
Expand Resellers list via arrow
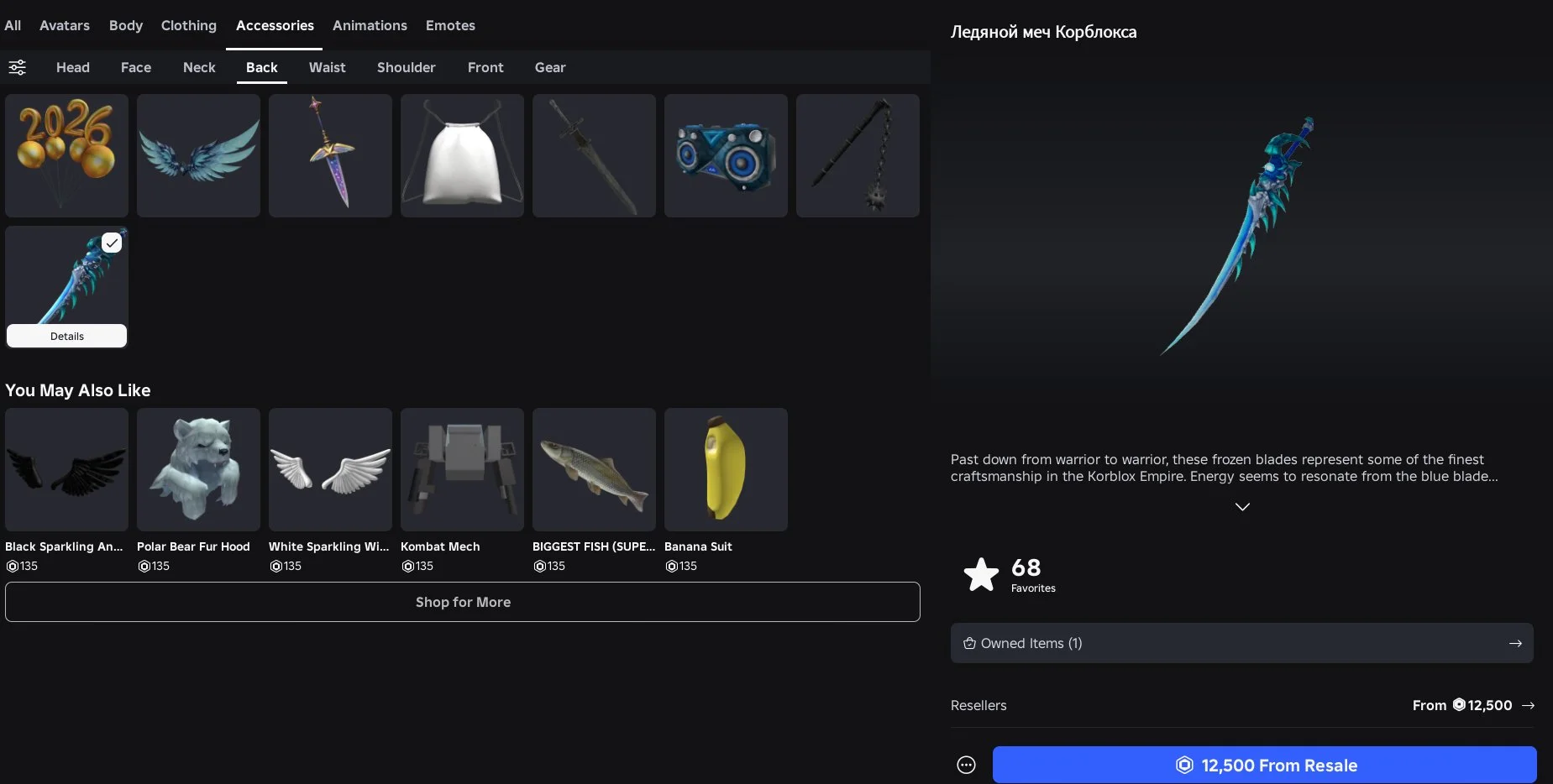1528,705
